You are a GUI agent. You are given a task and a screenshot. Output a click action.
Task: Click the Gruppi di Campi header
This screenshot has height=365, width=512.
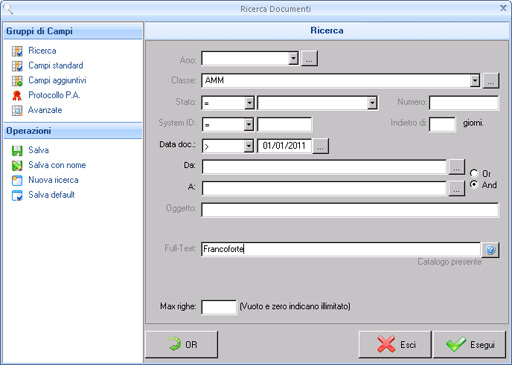point(73,31)
